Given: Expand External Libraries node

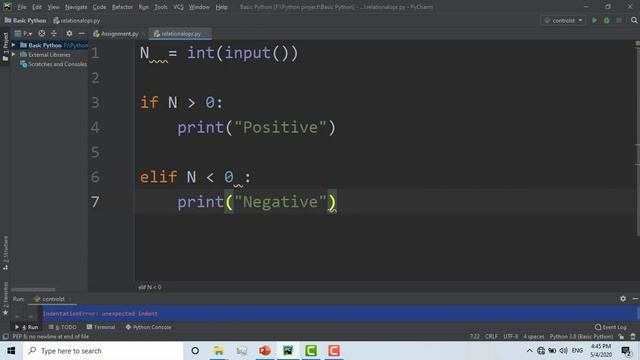Looking at the screenshot, I should (x=13, y=54).
